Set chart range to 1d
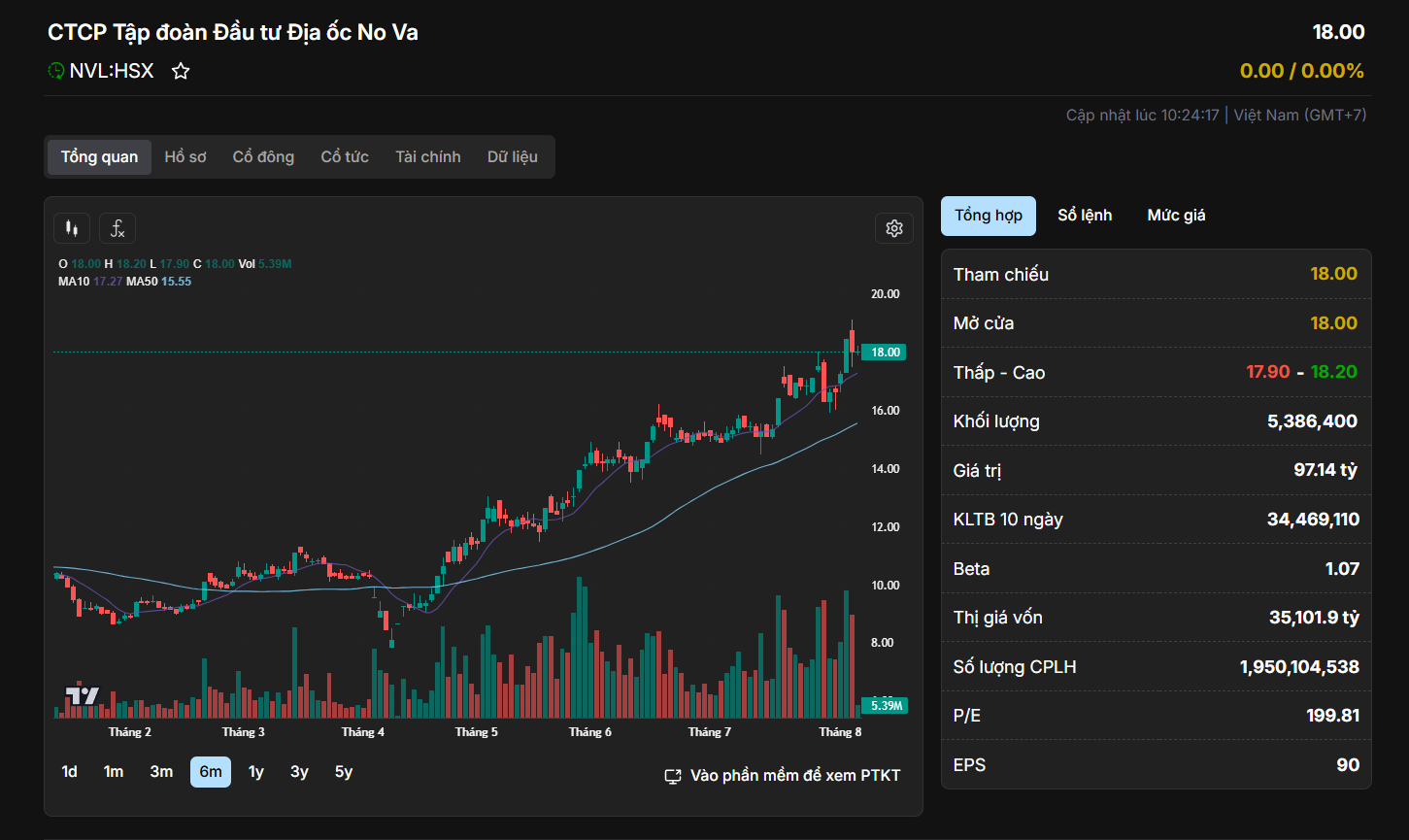 point(69,772)
